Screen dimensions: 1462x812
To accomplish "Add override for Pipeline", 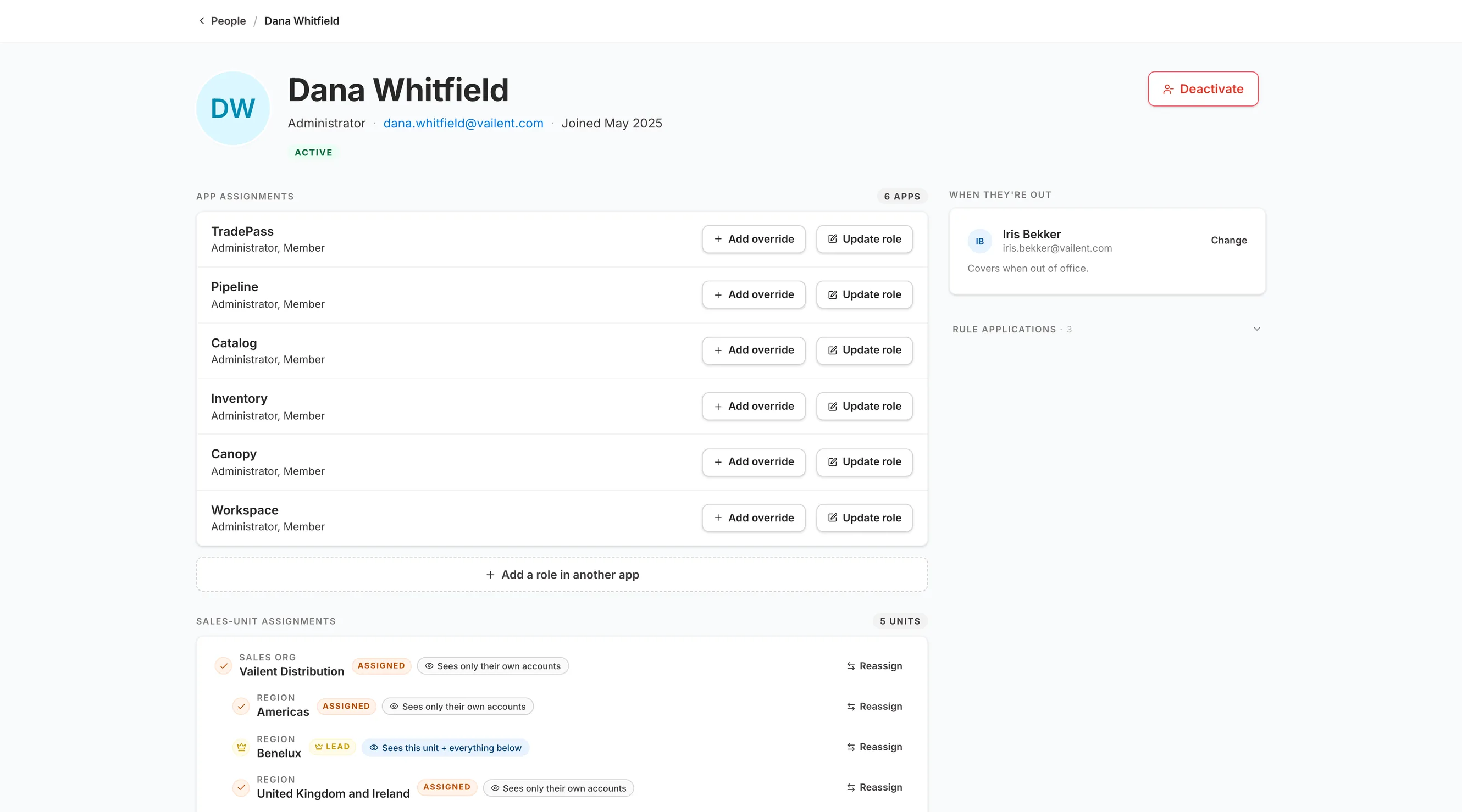I will pos(753,294).
